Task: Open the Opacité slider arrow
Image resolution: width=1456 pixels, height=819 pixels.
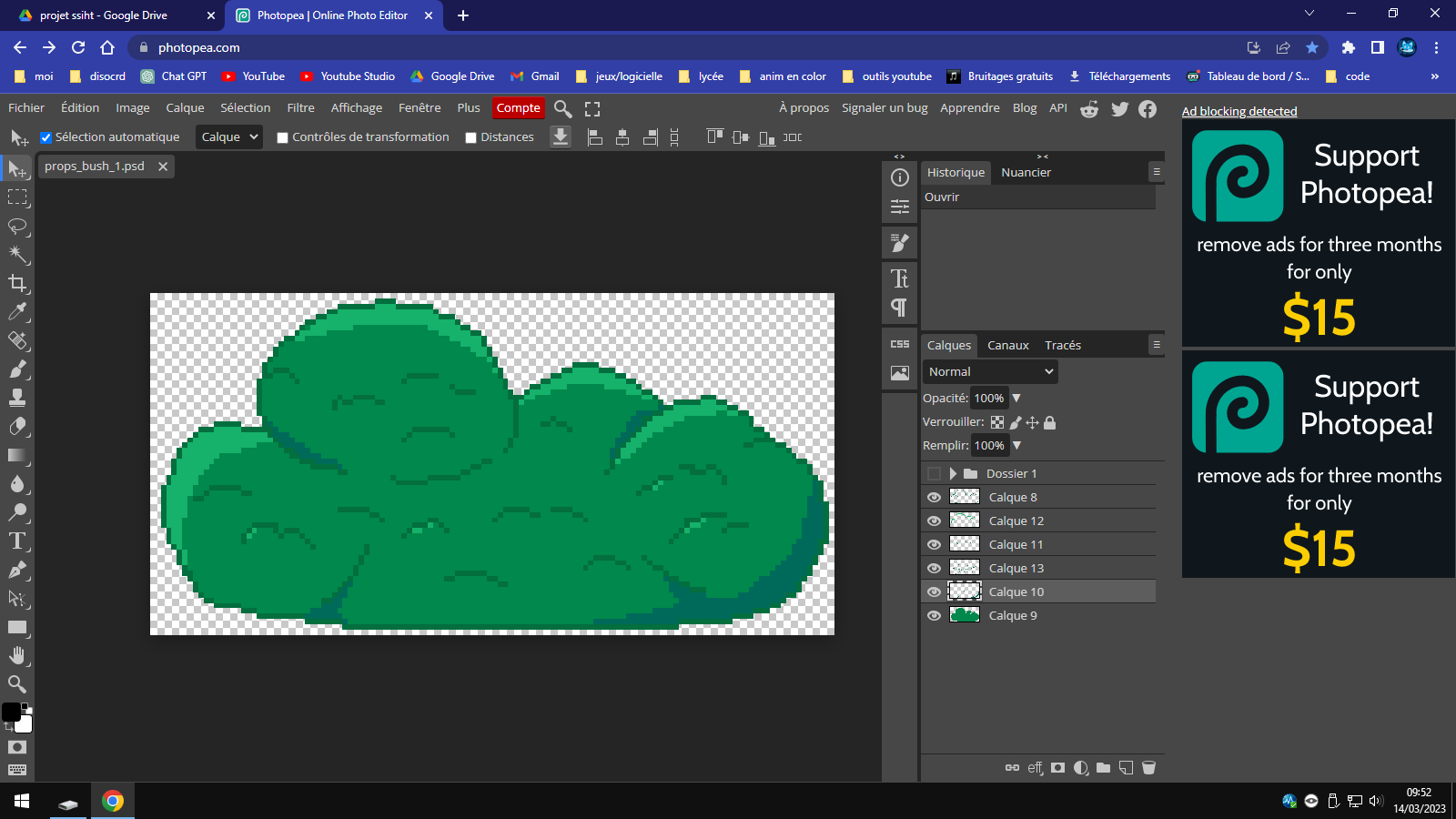Action: pyautogui.click(x=1016, y=398)
